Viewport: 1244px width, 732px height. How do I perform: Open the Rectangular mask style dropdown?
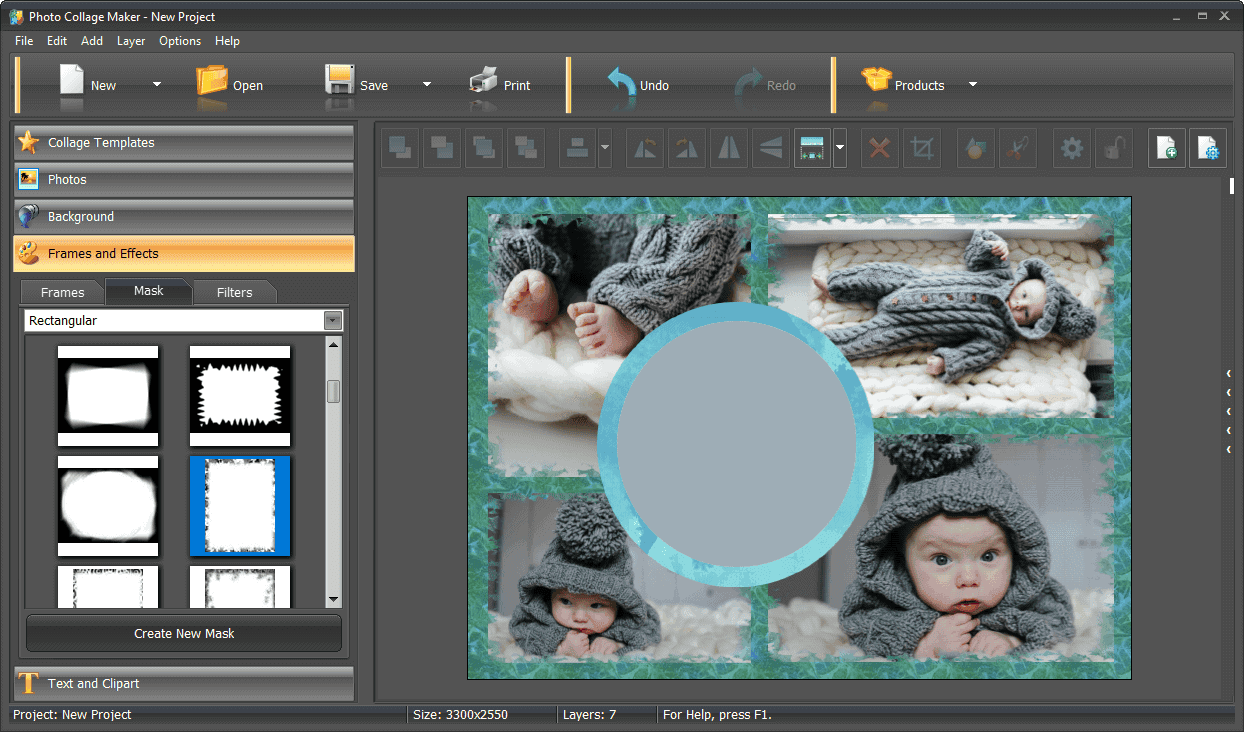tap(333, 320)
